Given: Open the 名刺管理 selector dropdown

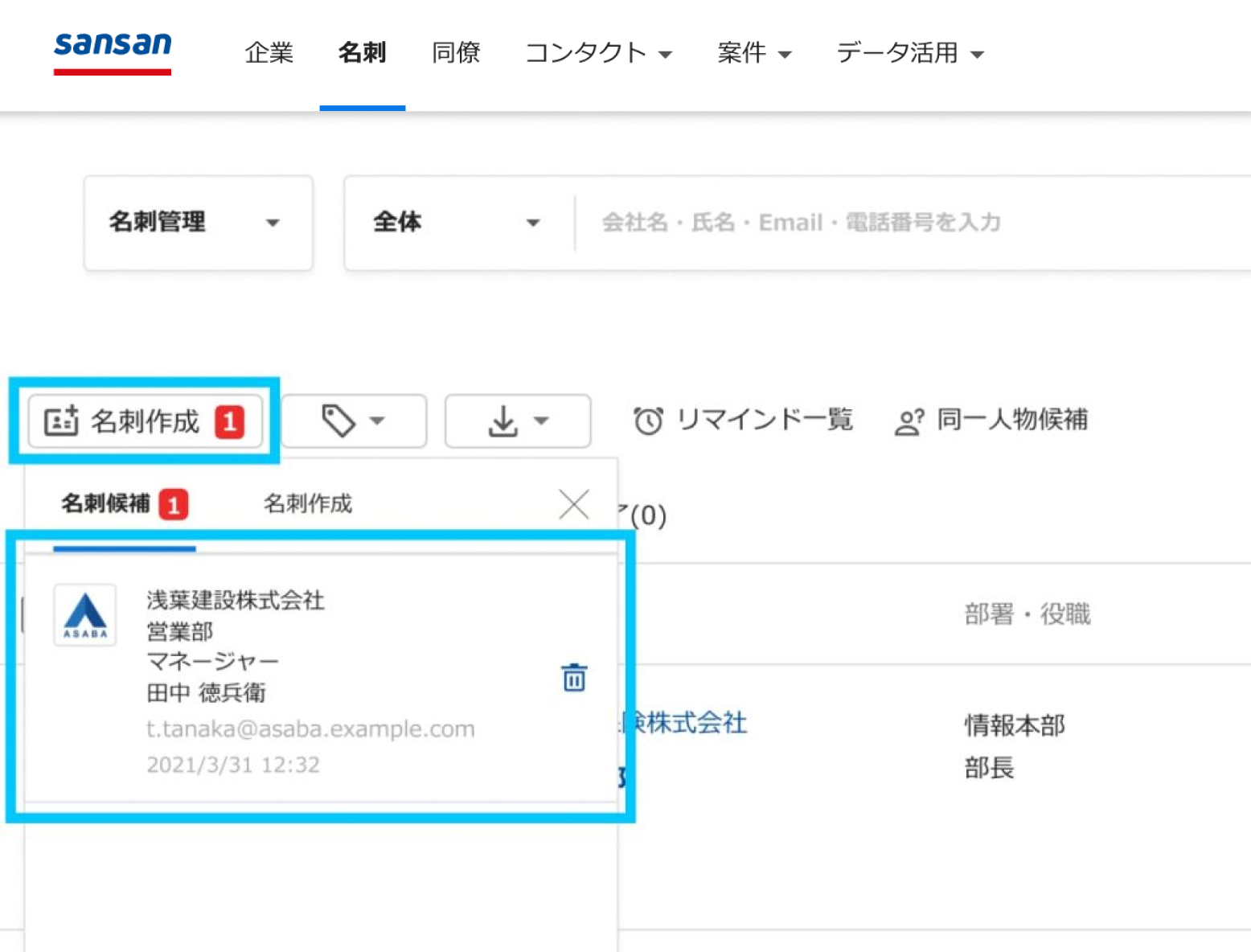Looking at the screenshot, I should (198, 223).
